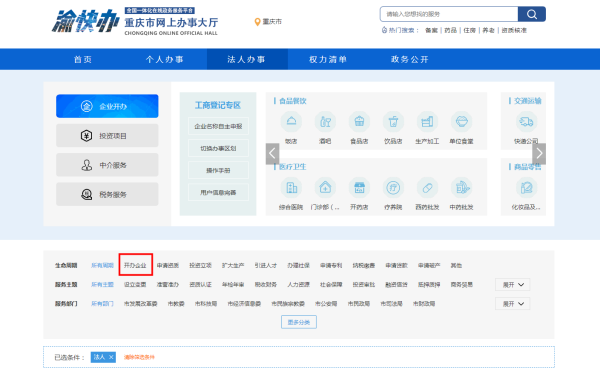Viewport: 600px width, 370px height.
Task: Open the 操作手册 button
Action: click(218, 170)
